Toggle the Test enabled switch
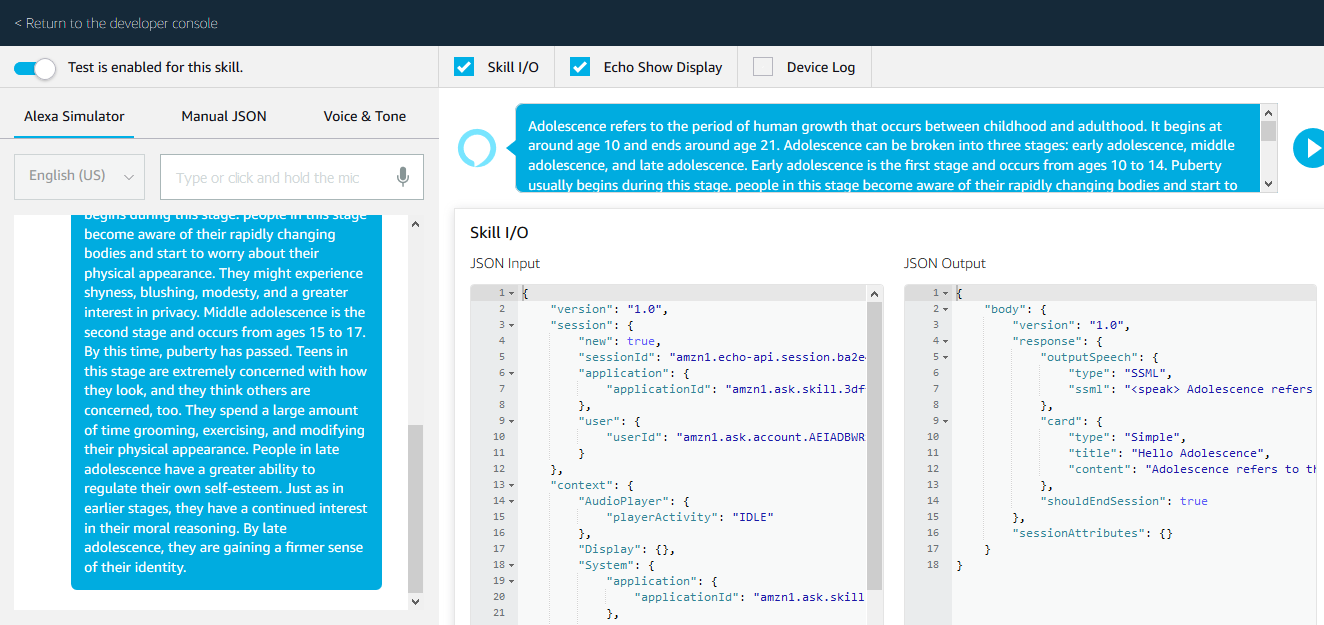1324x625 pixels. coord(35,68)
